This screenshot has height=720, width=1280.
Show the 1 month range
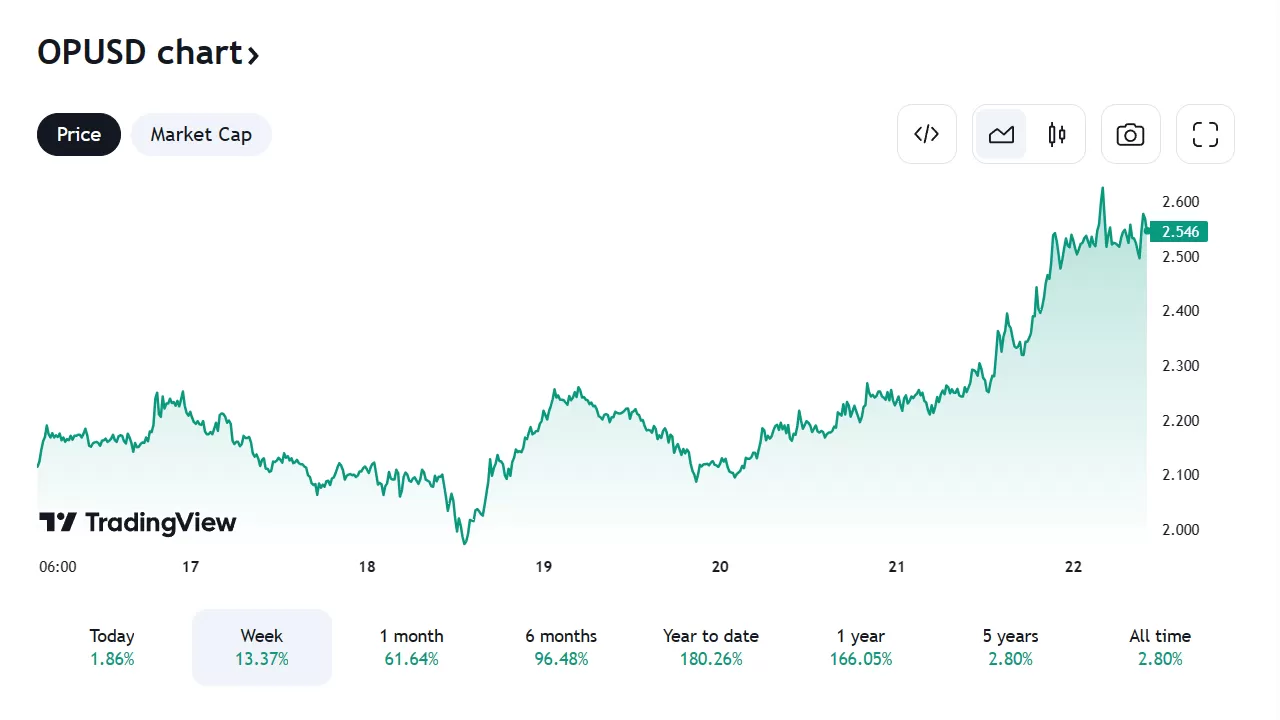(x=411, y=647)
